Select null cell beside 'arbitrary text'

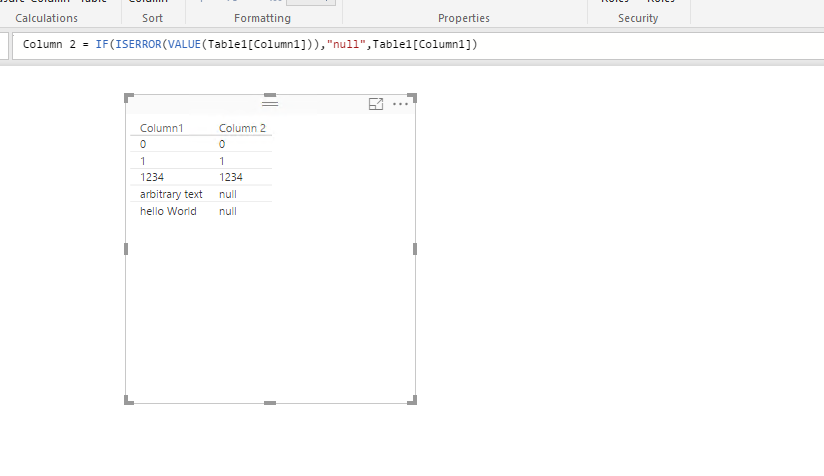pyautogui.click(x=228, y=194)
